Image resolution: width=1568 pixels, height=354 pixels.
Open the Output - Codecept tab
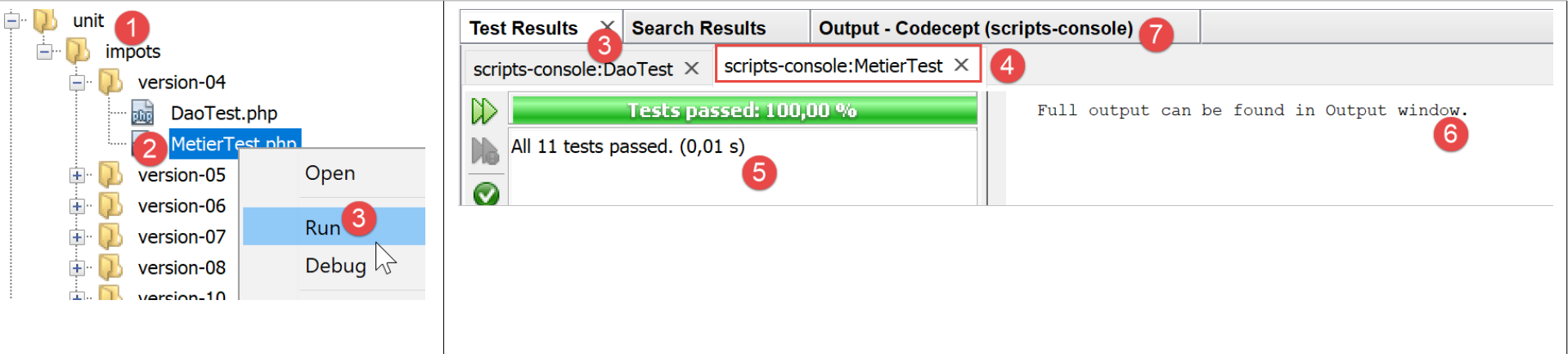[975, 29]
